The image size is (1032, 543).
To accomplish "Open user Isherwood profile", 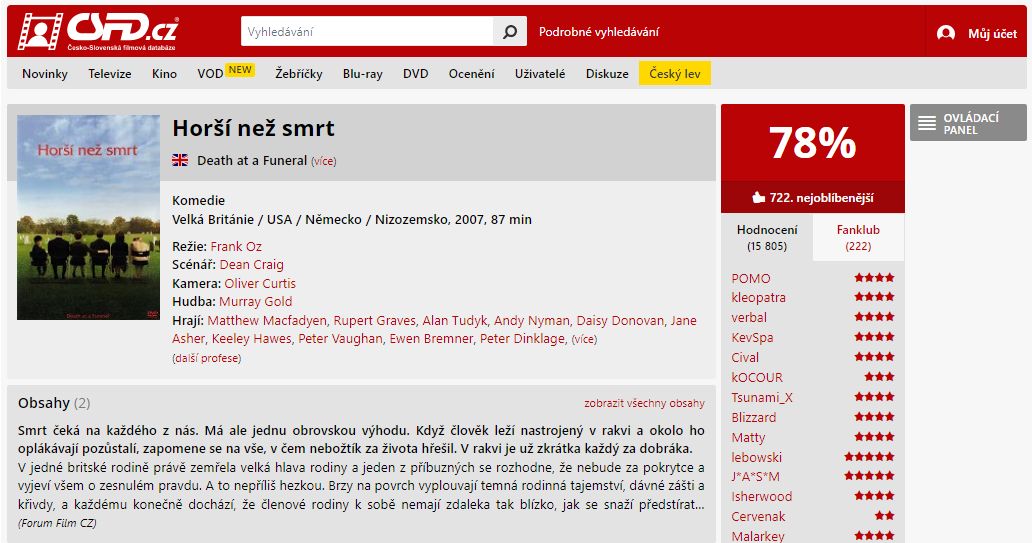I will [761, 497].
